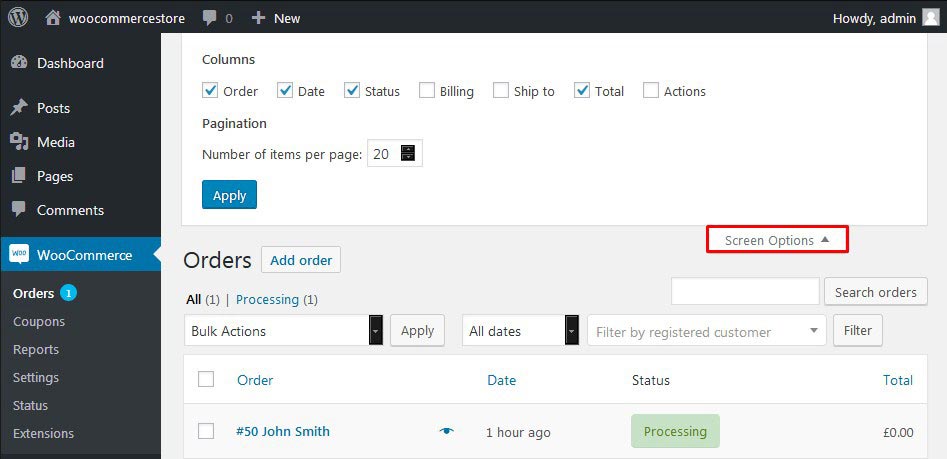Open the WordPress logo menu
This screenshot has width=947, height=459.
click(x=18, y=18)
